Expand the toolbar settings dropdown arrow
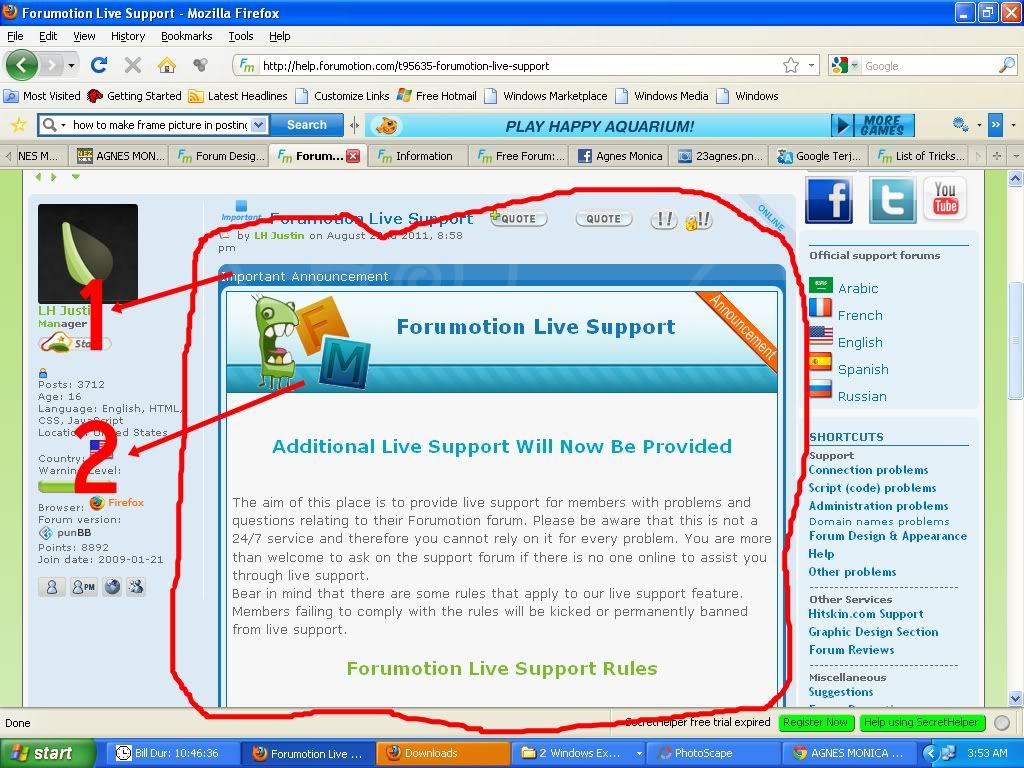1024x768 pixels. [979, 125]
